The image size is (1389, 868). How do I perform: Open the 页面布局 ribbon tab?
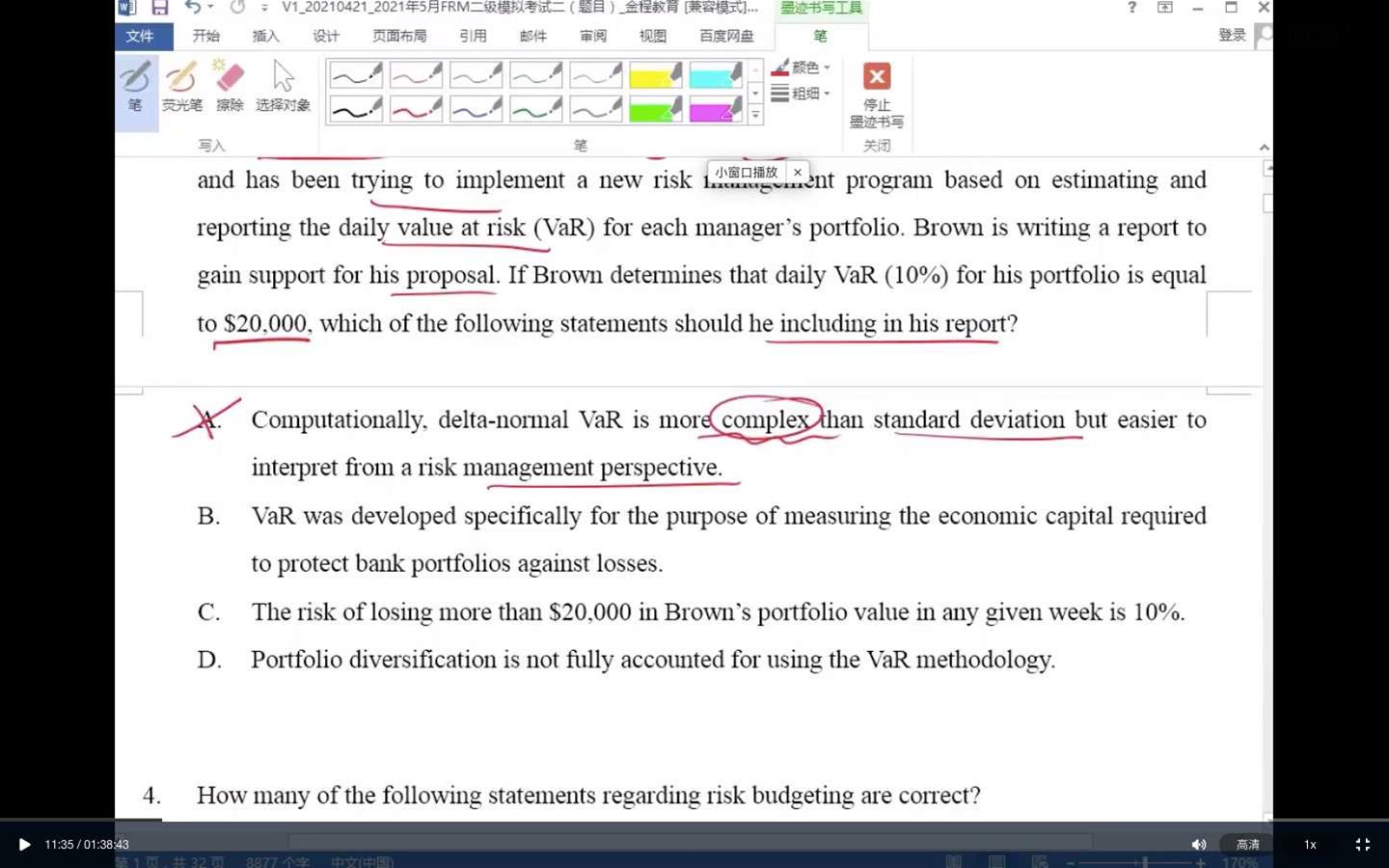click(399, 36)
